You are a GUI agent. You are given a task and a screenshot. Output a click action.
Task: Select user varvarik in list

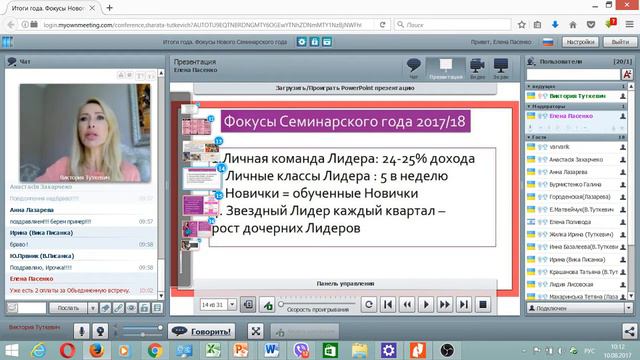coord(577,147)
